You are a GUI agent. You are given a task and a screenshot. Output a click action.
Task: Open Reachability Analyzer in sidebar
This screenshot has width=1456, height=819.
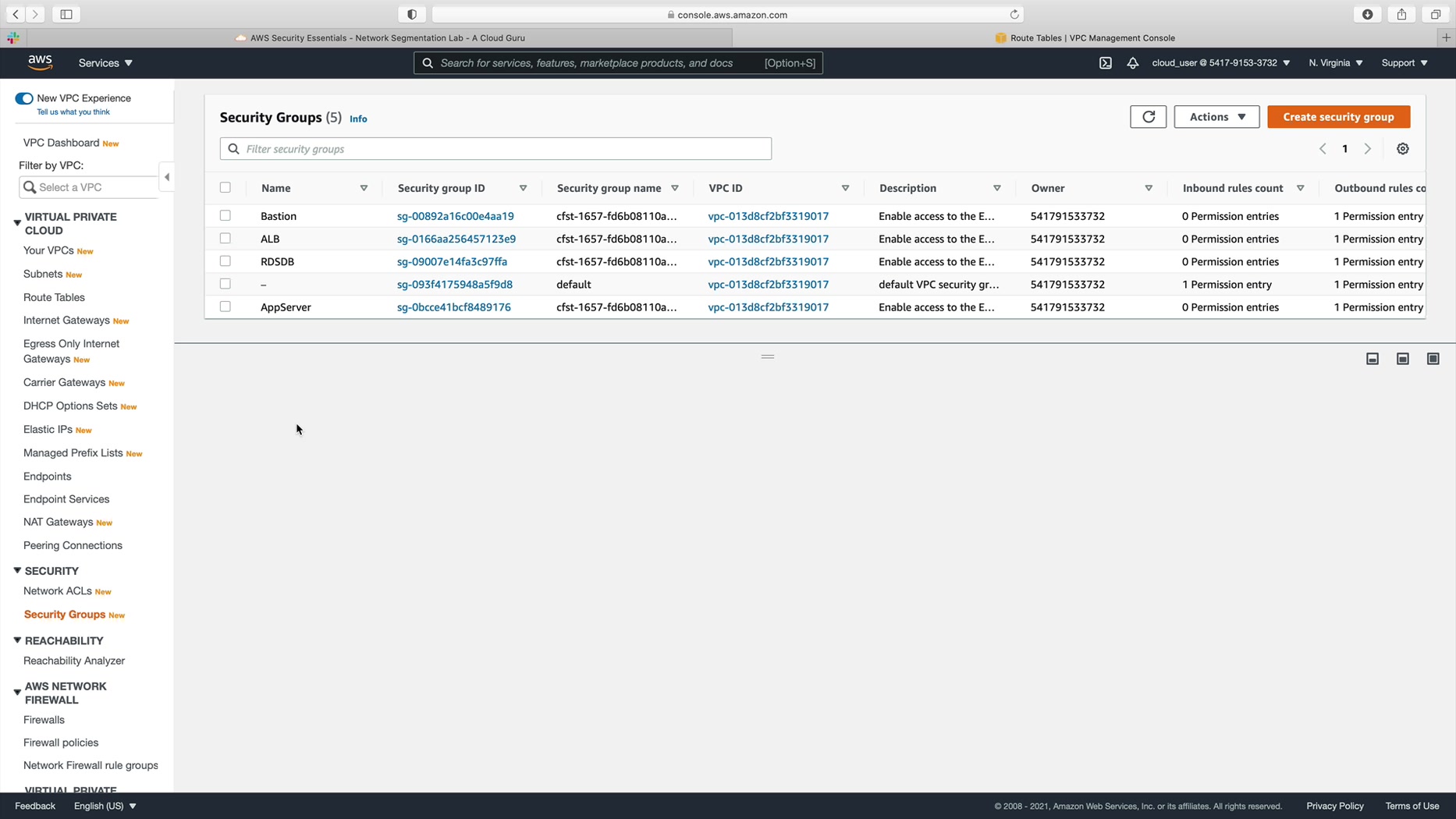point(74,661)
